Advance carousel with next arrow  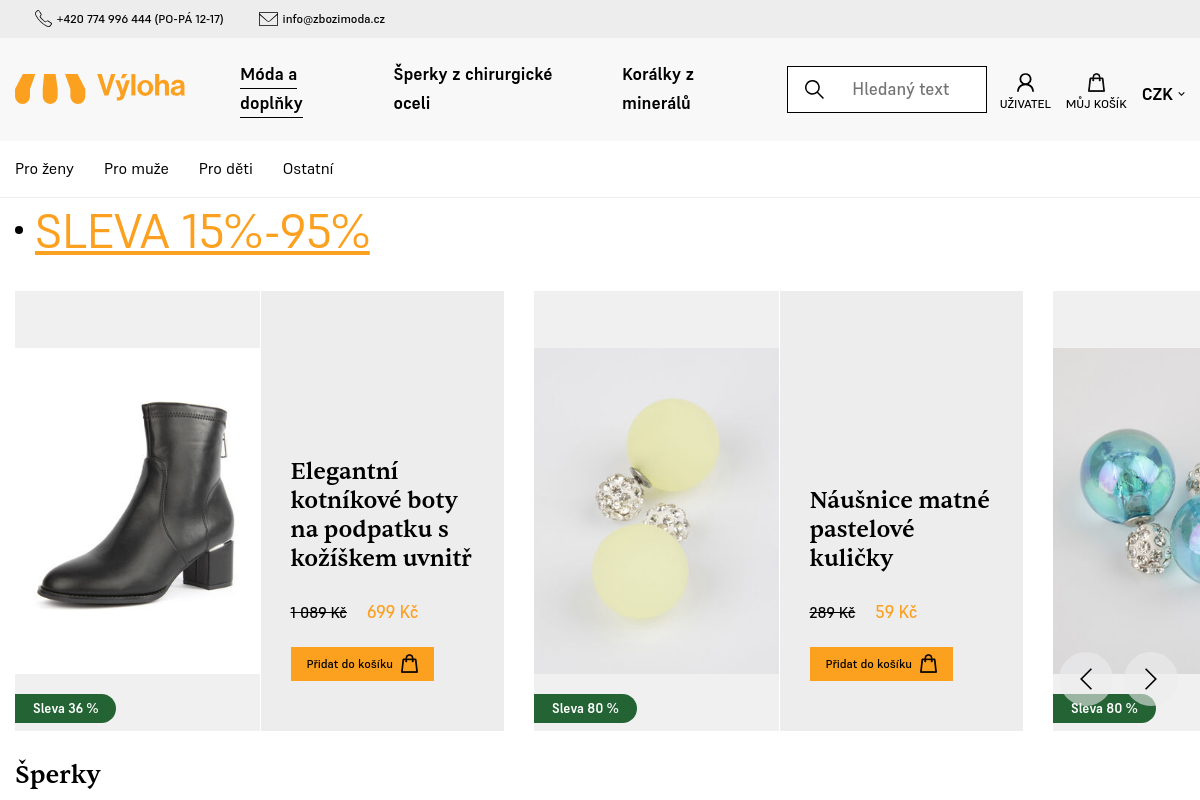click(x=1150, y=679)
